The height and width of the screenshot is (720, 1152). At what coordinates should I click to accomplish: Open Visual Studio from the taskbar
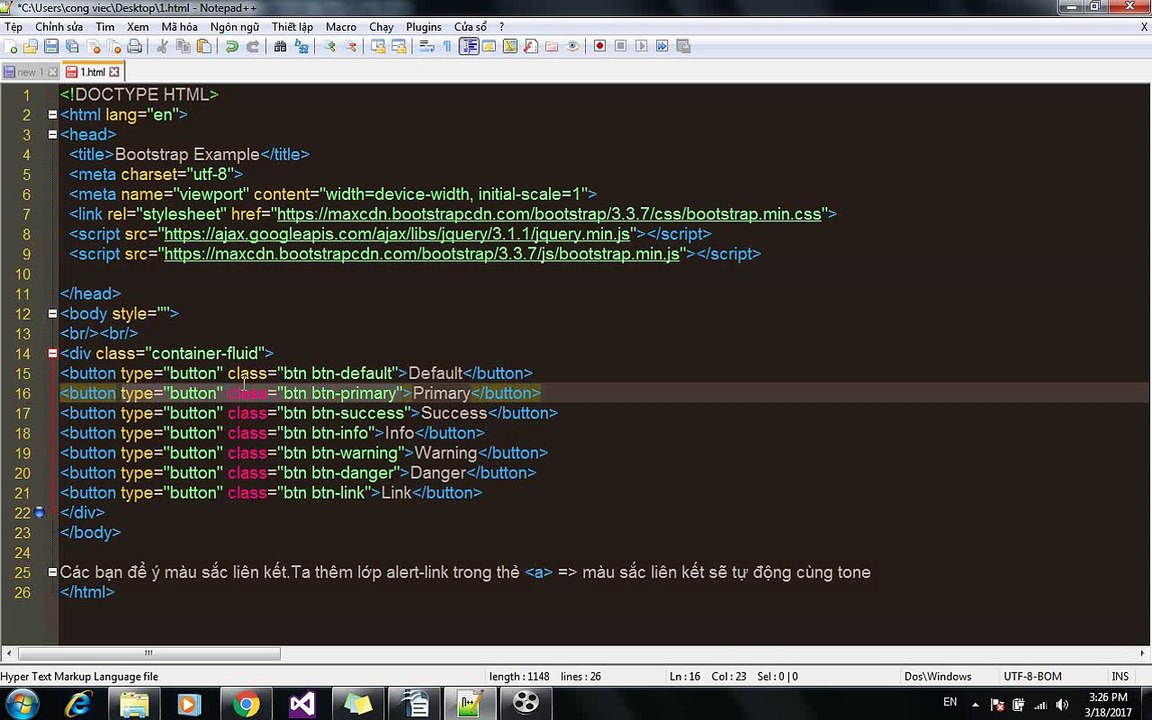[302, 704]
